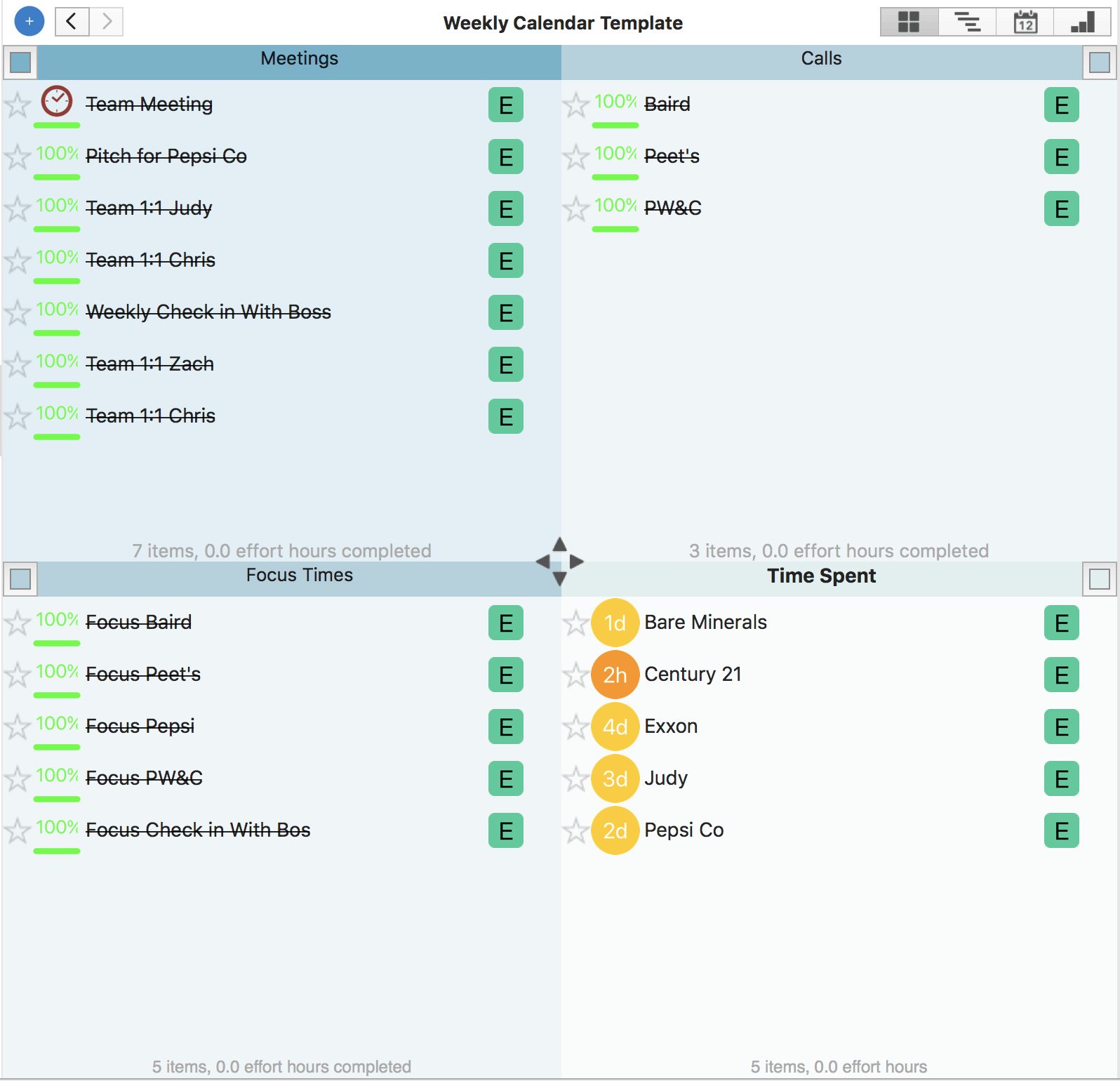Toggle the Time Spent quadrant checkbox
Viewport: 1120px width, 1081px height.
tap(1099, 579)
